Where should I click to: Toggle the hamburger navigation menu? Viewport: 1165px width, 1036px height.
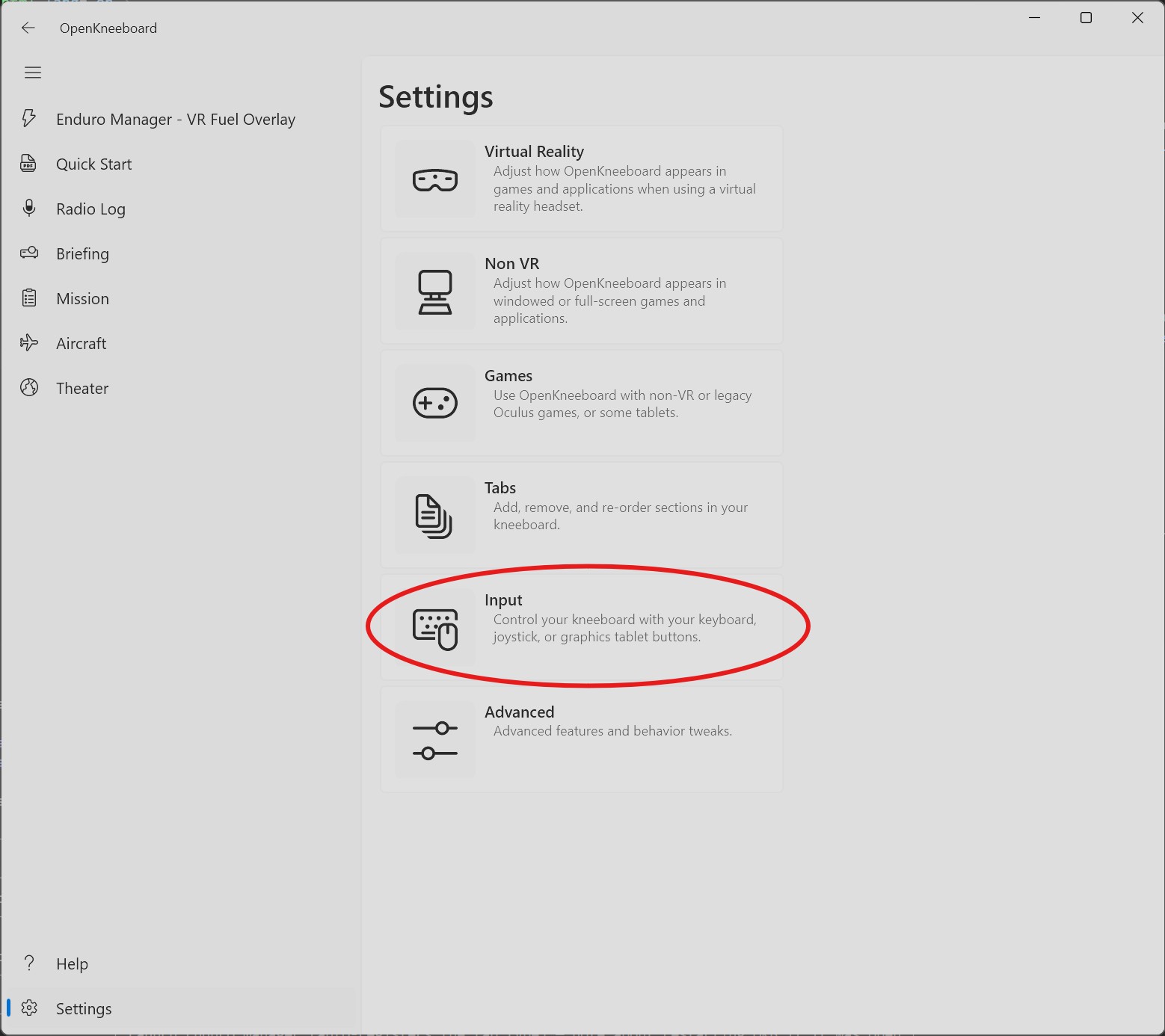(x=33, y=73)
